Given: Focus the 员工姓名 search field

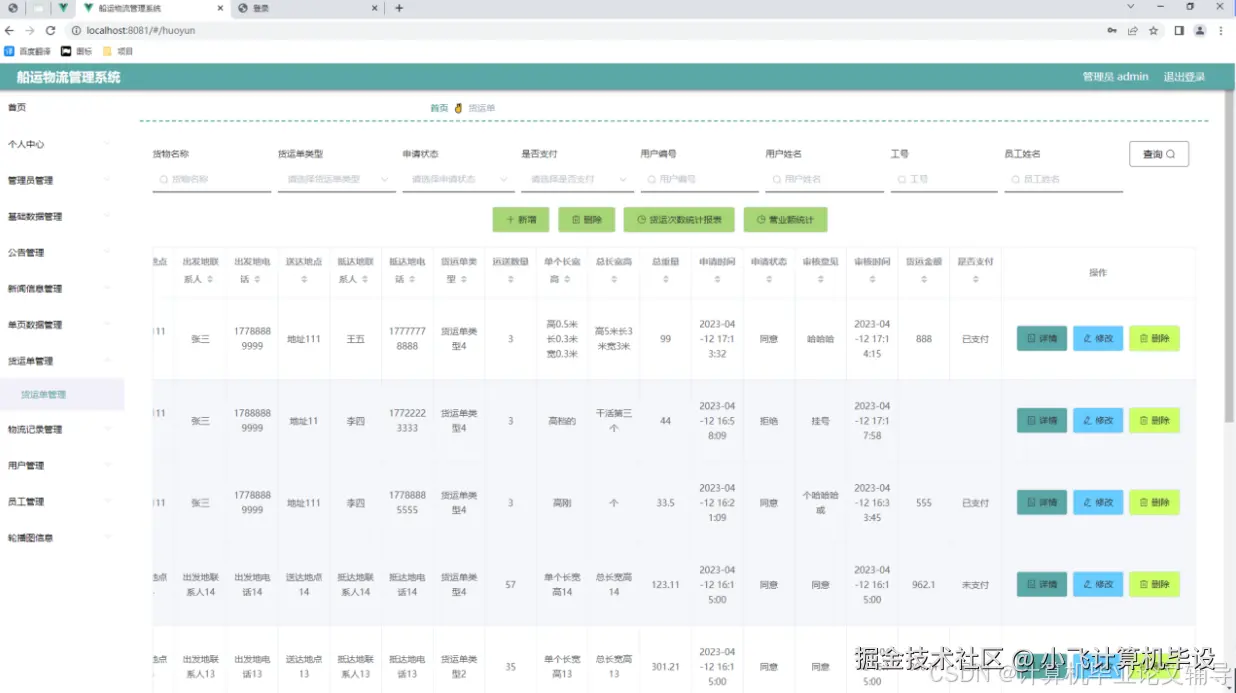Looking at the screenshot, I should click(1063, 179).
